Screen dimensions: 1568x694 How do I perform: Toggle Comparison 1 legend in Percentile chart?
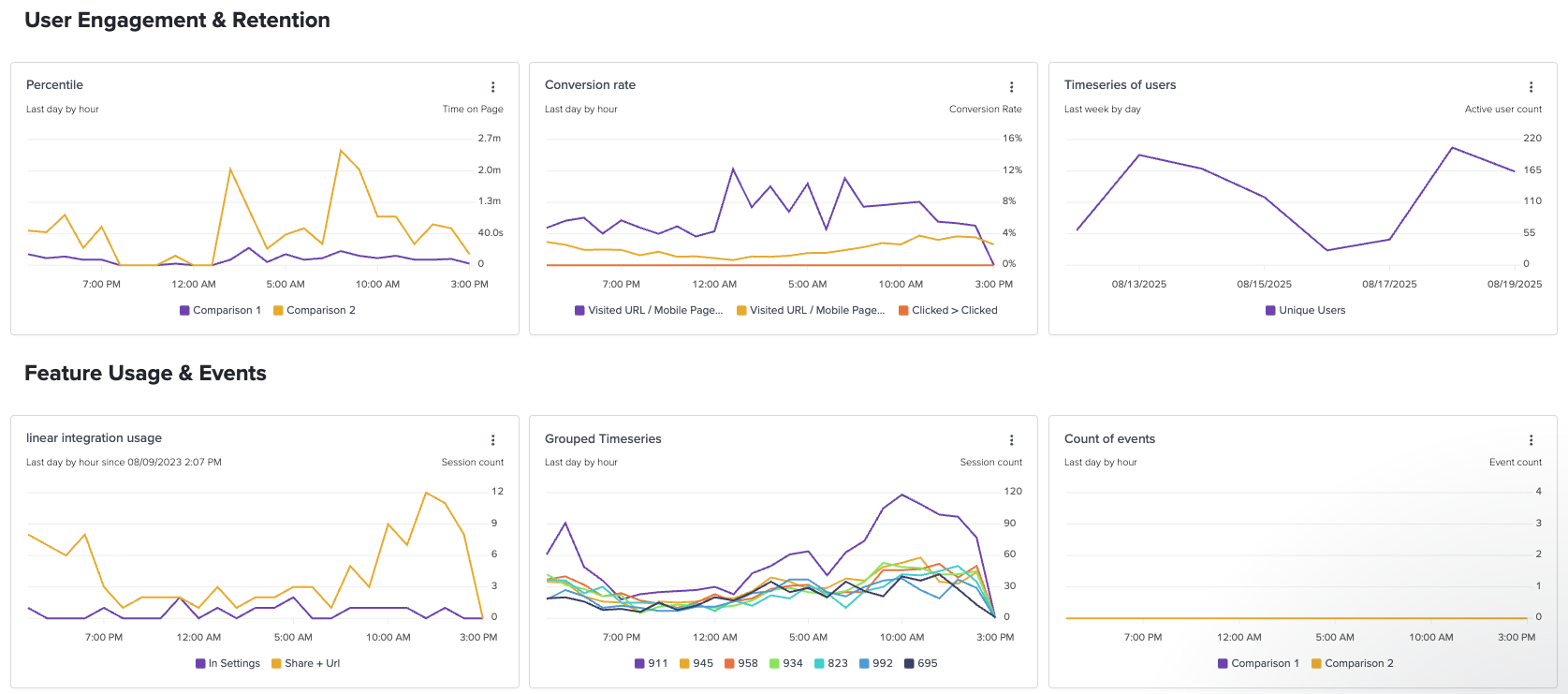click(220, 310)
